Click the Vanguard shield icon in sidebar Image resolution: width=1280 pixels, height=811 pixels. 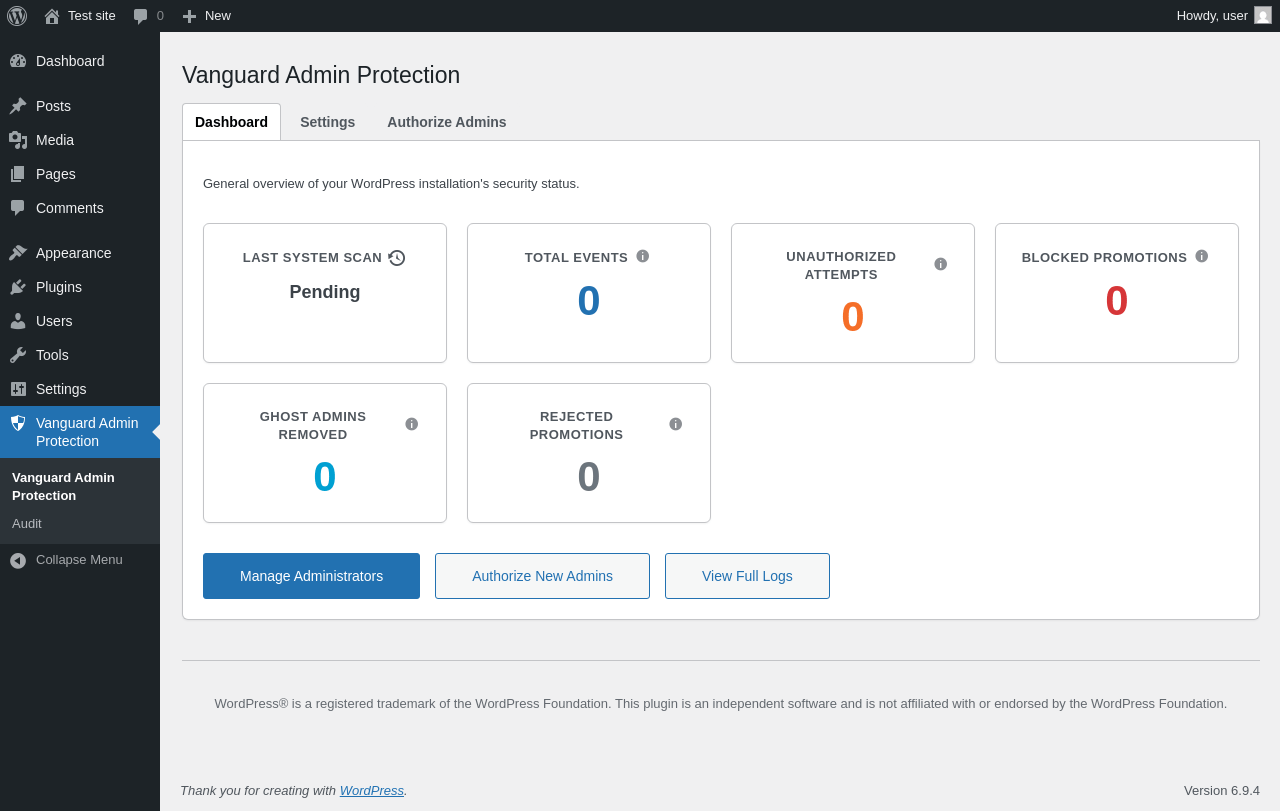[x=18, y=423]
